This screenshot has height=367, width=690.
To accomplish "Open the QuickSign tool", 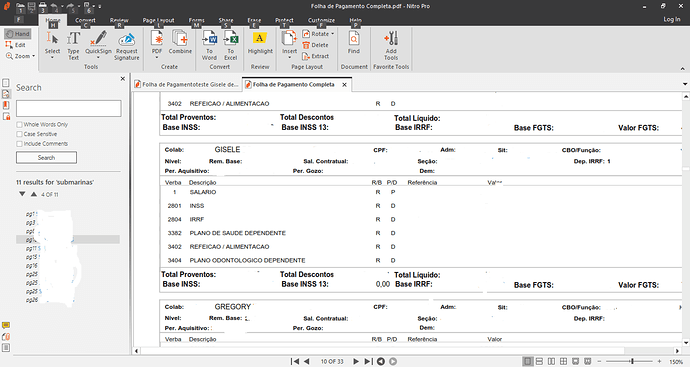I will point(99,45).
